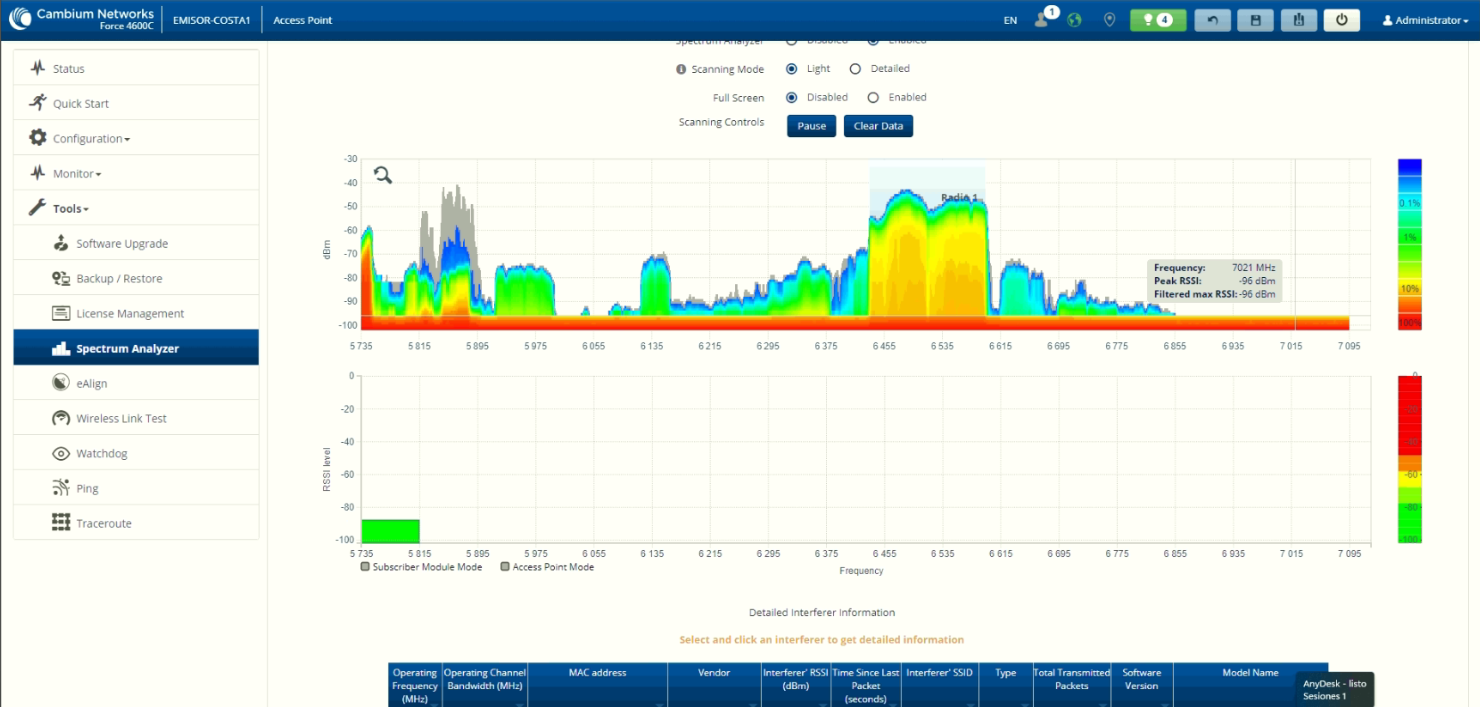Viewport: 1480px width, 707px height.
Task: Click the location pin icon in header
Action: click(x=1109, y=20)
